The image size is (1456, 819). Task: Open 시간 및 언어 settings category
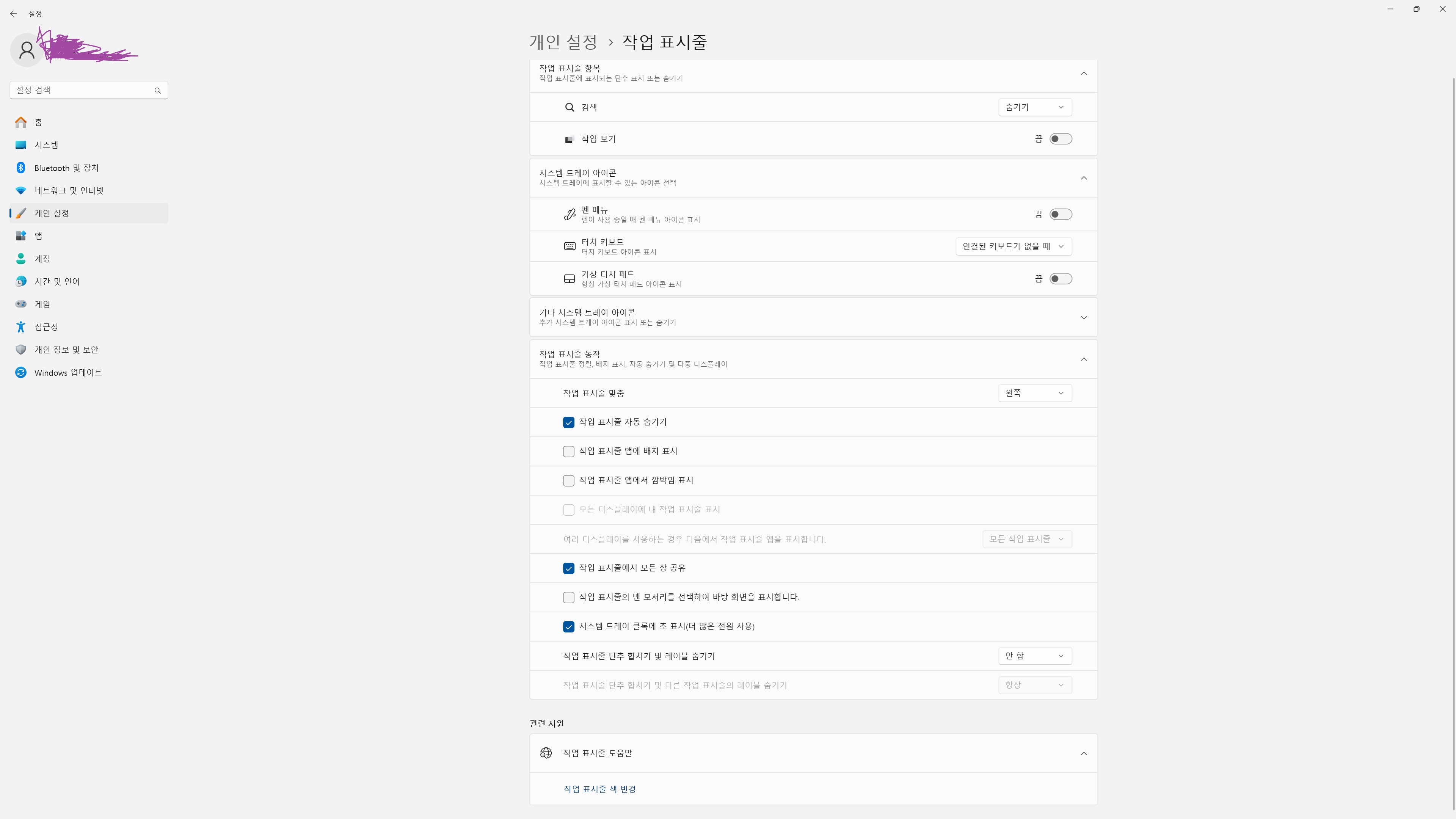[89, 281]
